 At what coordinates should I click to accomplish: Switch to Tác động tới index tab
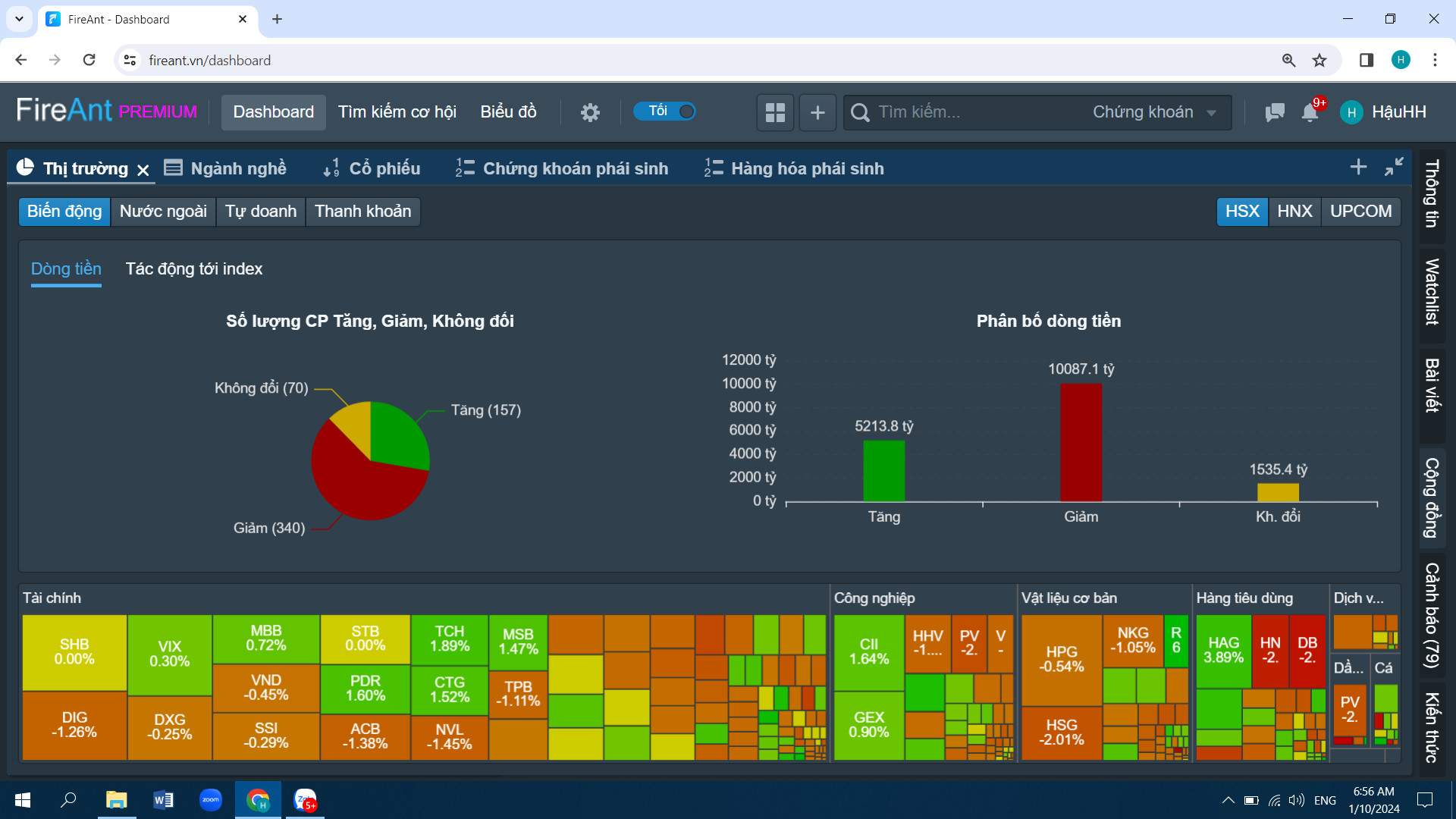(194, 269)
